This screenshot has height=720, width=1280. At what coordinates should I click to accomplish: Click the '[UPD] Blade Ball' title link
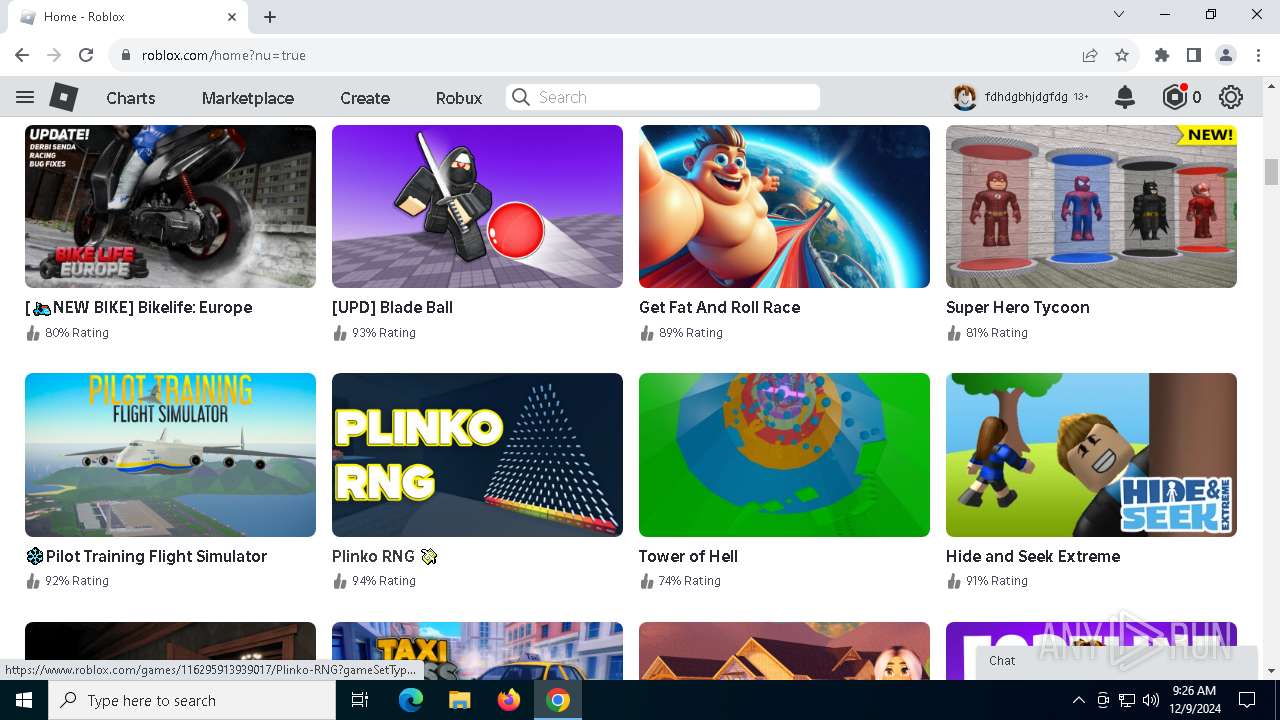point(392,307)
